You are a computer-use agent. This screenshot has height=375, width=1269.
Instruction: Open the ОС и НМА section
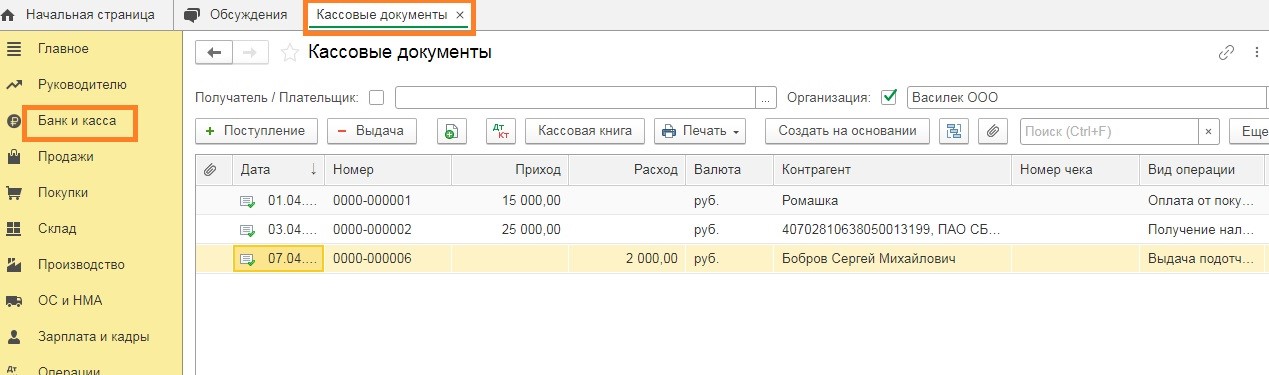click(x=70, y=300)
